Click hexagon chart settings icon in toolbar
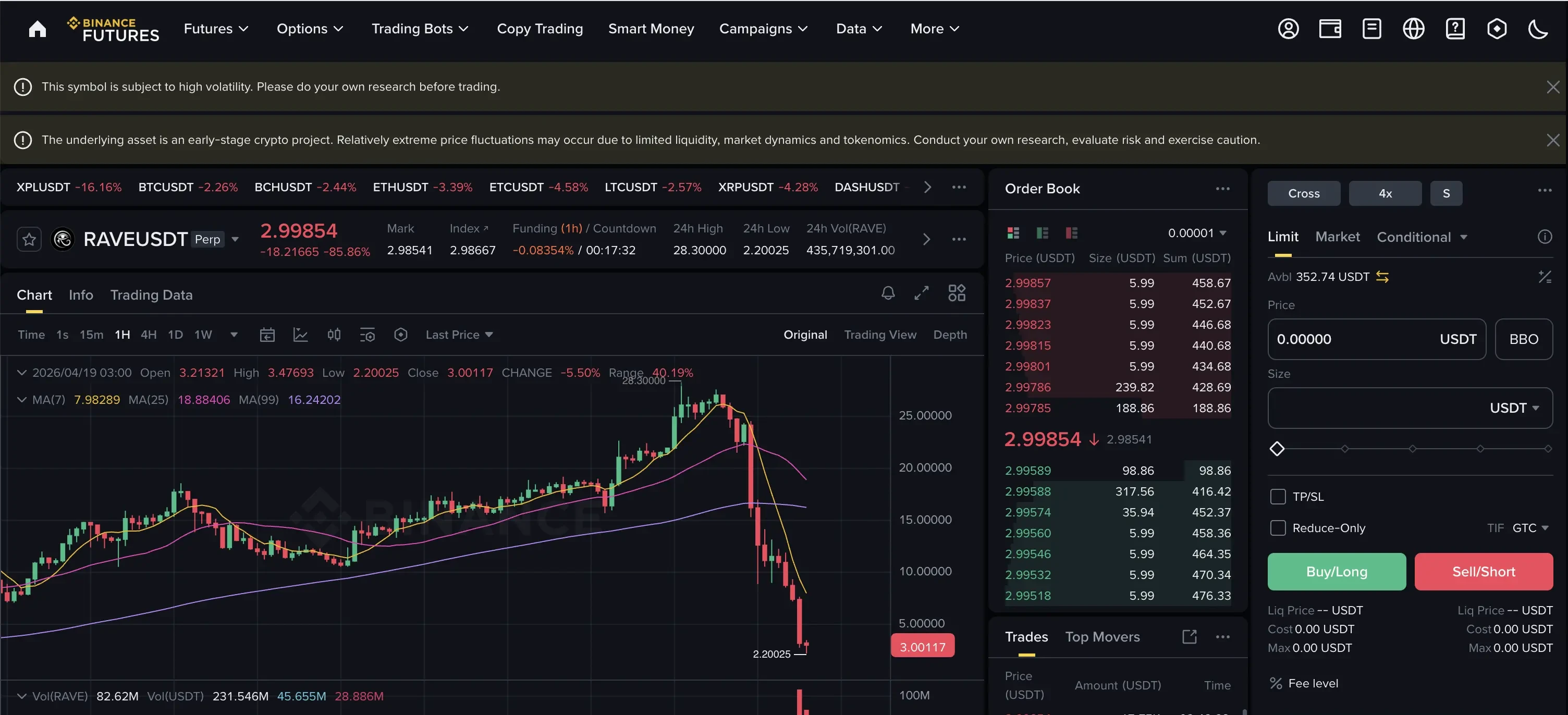The width and height of the screenshot is (1568, 715). 400,335
